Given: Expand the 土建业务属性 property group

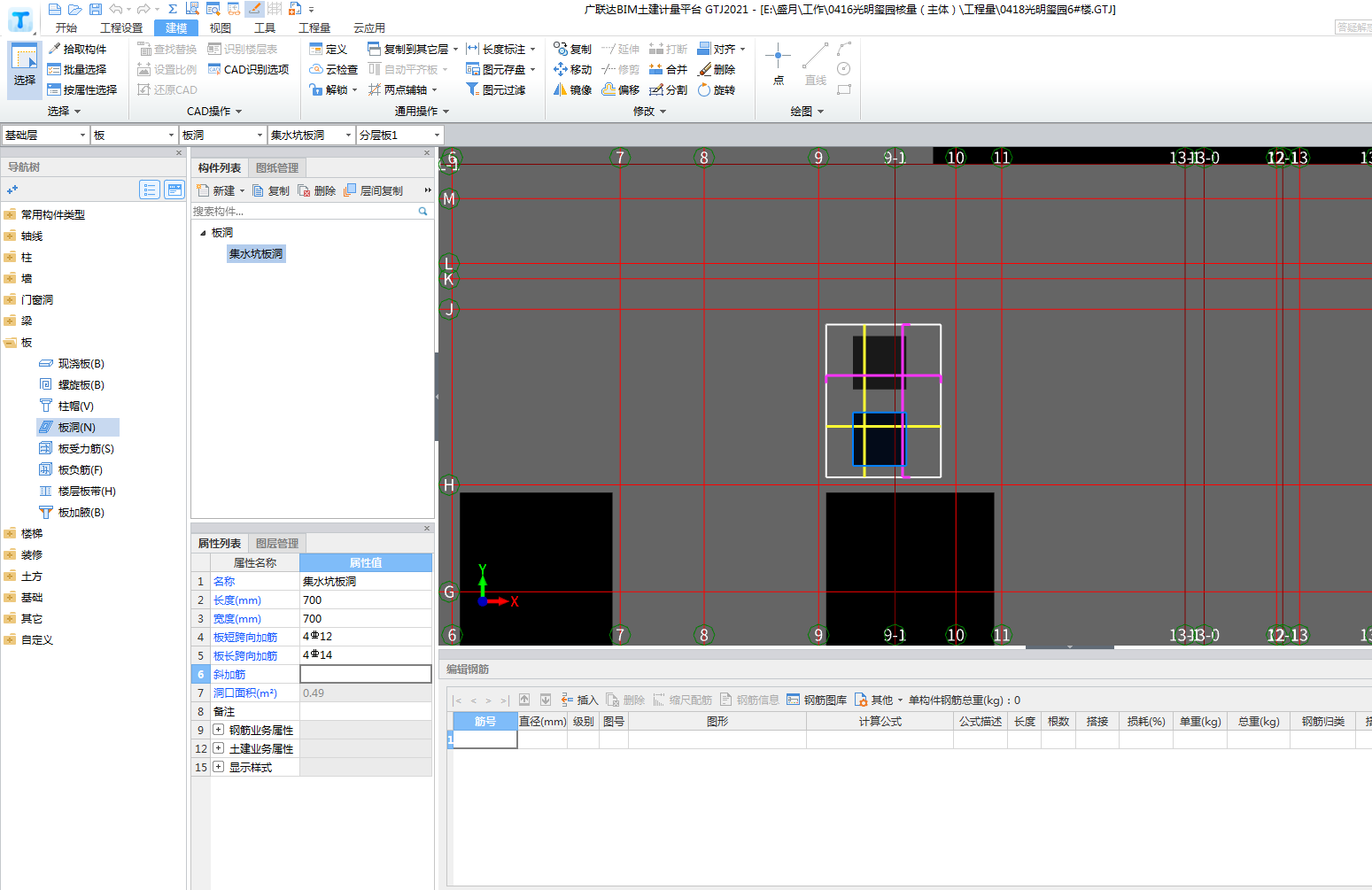Looking at the screenshot, I should [218, 748].
